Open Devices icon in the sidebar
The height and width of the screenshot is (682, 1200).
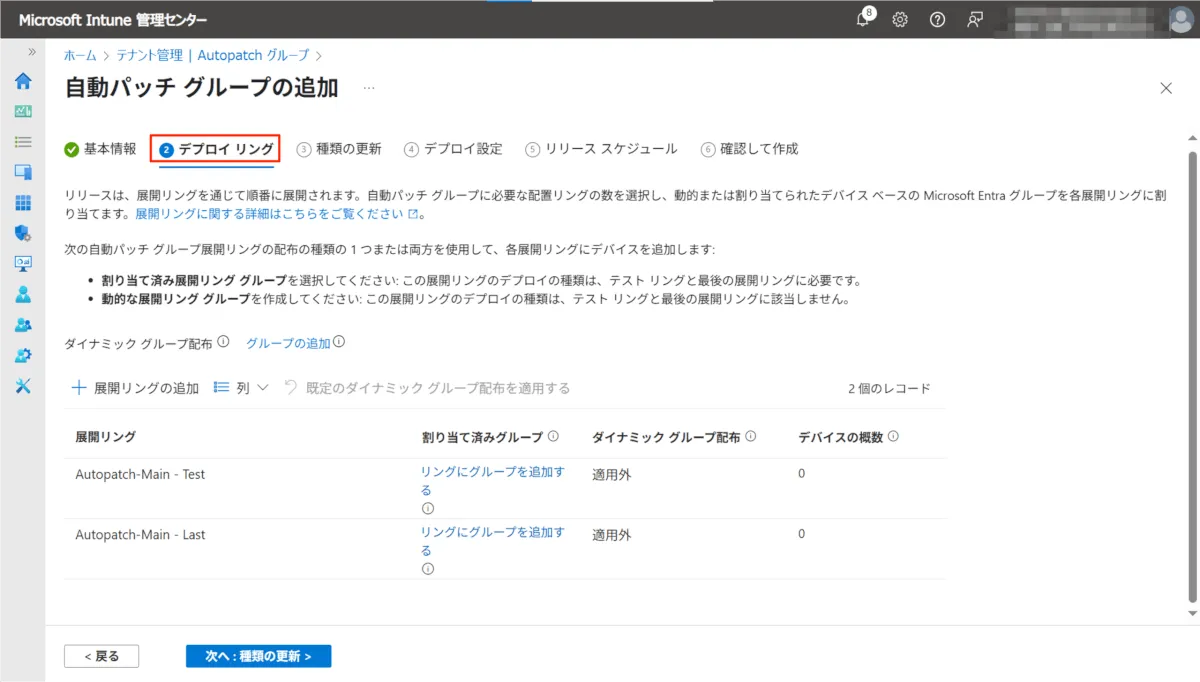pos(22,173)
